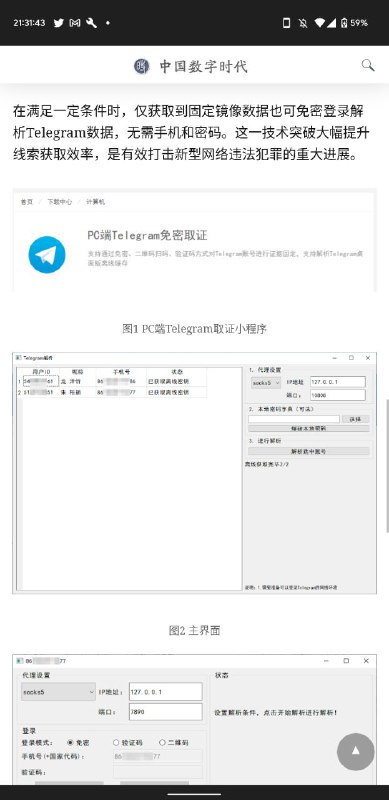This screenshot has width=389, height=800.
Task: Click the 用户ID column header
Action: [x=41, y=372]
